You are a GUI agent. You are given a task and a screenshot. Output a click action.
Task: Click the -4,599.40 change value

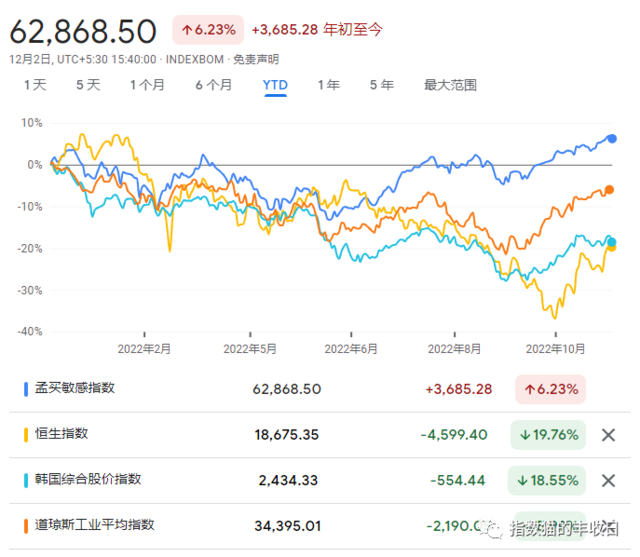(x=454, y=435)
